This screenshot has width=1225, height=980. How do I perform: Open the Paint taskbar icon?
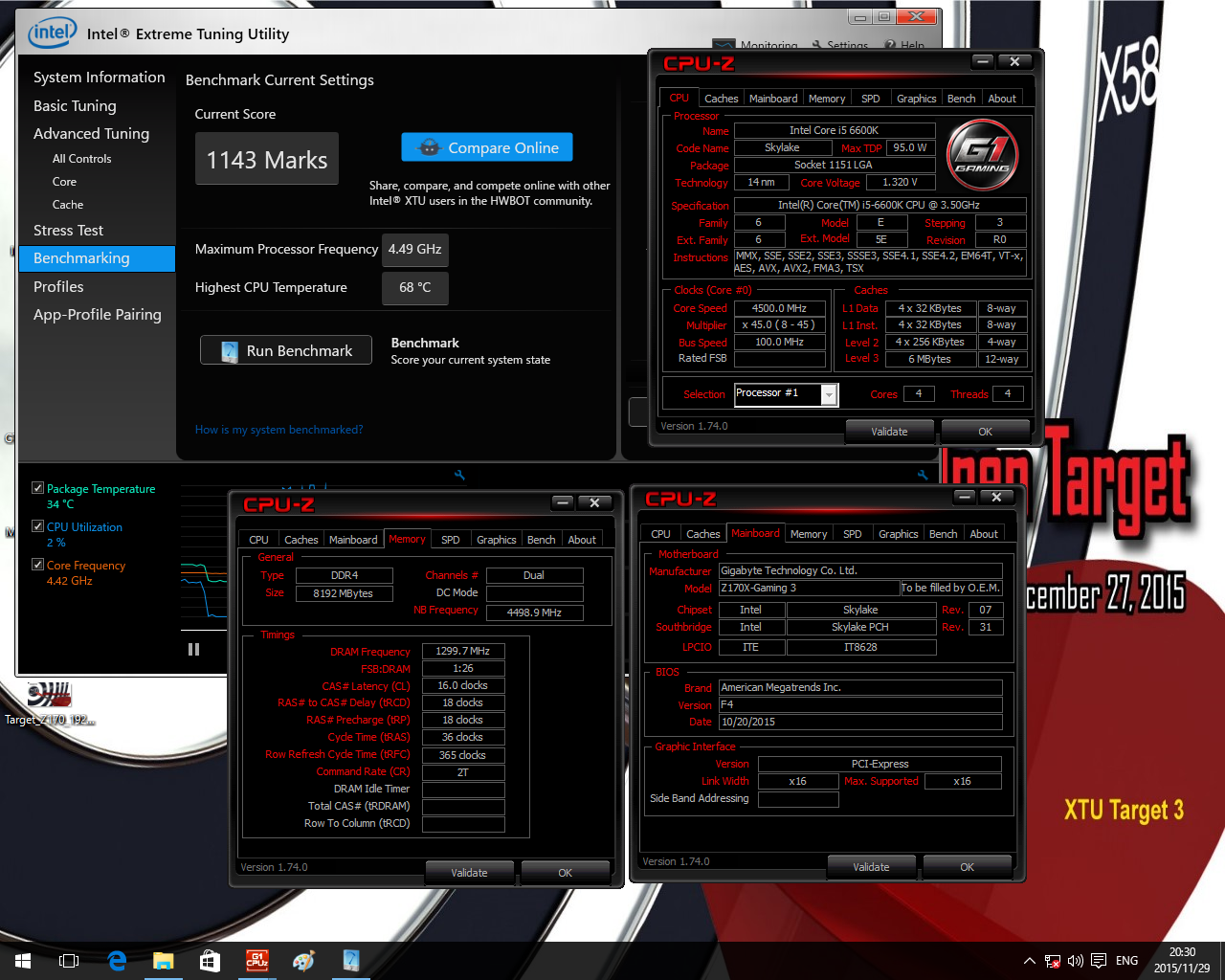coord(303,961)
